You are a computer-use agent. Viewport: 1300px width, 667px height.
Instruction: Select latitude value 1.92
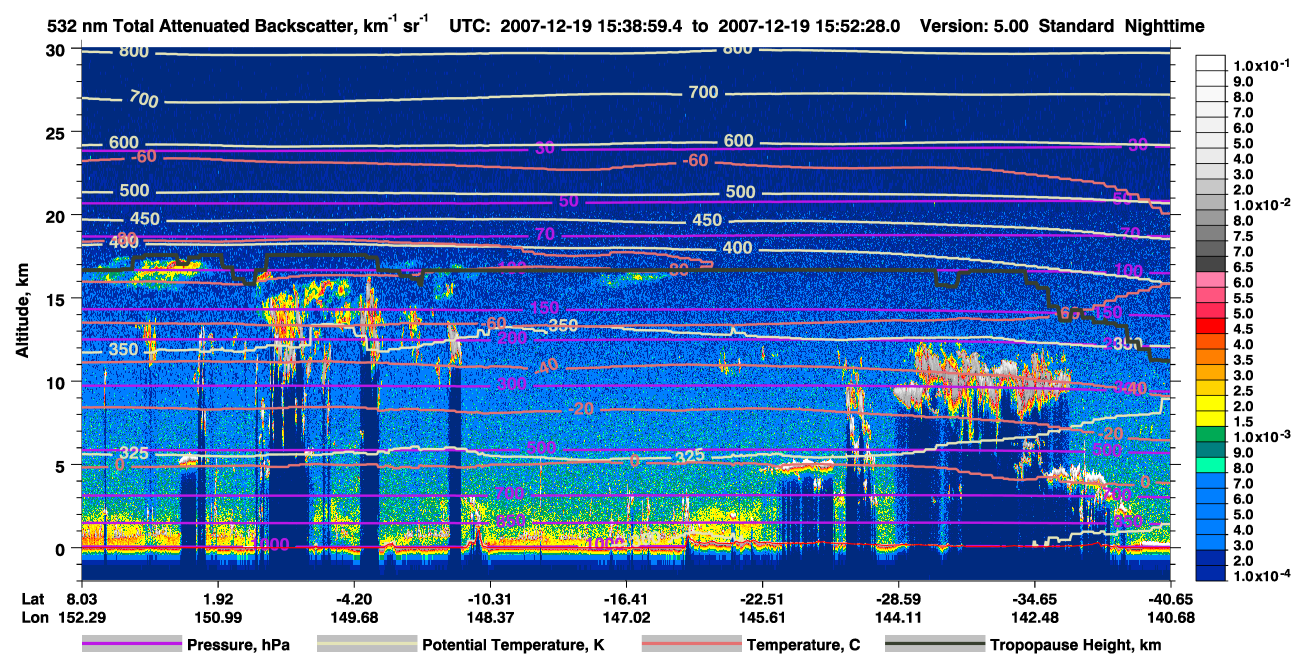(217, 600)
